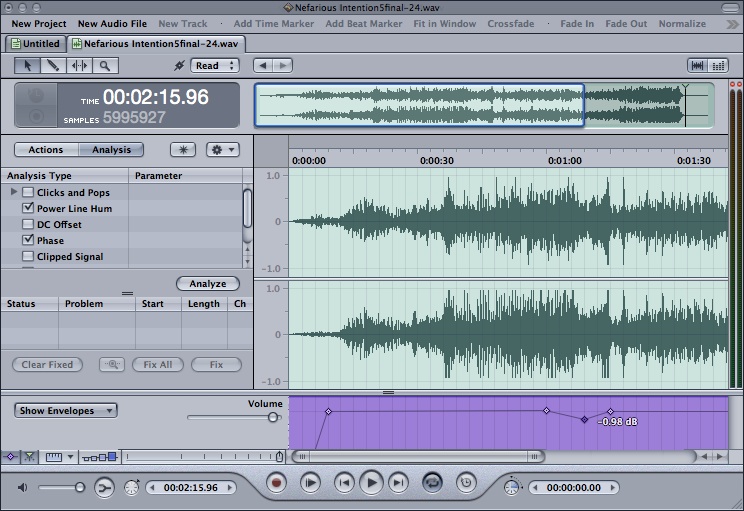Image resolution: width=744 pixels, height=511 pixels.
Task: Click the clock timer transport button
Action: [466, 483]
